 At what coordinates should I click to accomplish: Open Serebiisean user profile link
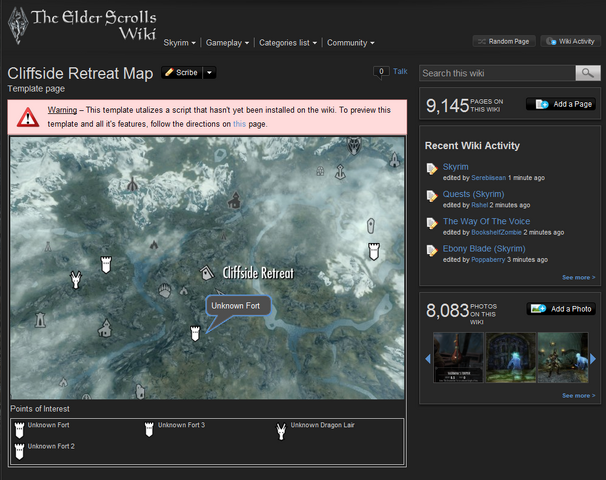(x=489, y=178)
